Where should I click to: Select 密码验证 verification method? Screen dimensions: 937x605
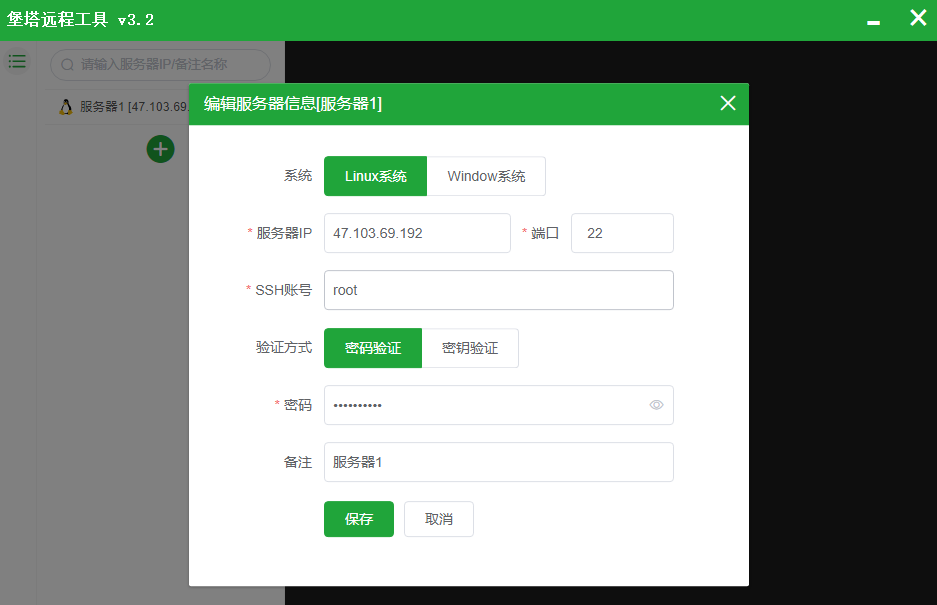[x=372, y=347]
